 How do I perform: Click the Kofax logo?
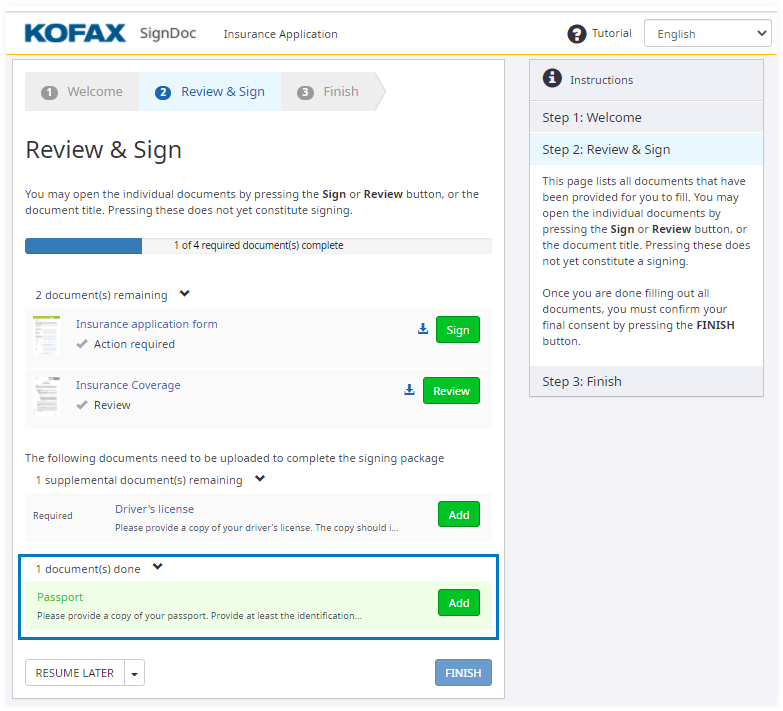(x=75, y=33)
